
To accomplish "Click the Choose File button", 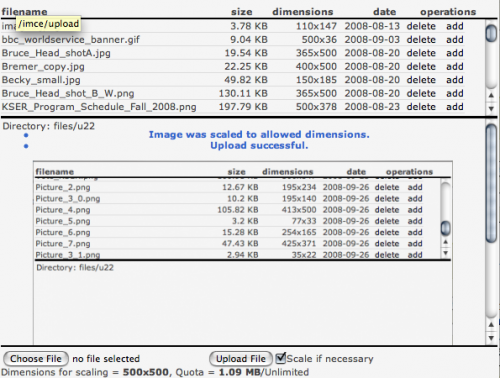I will [36, 359].
